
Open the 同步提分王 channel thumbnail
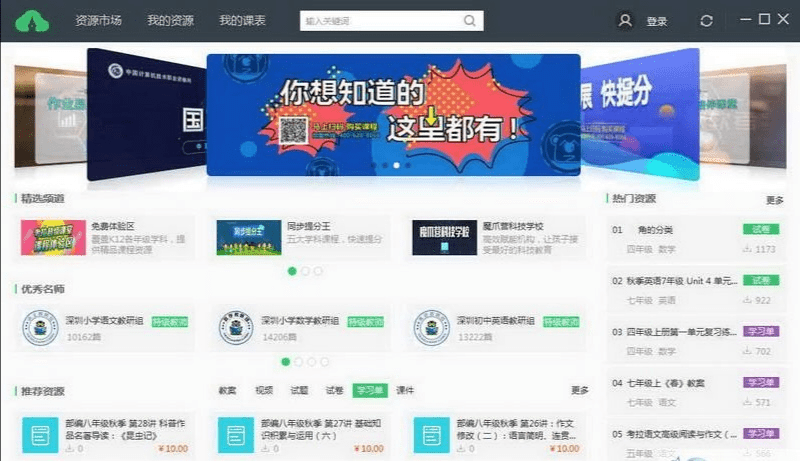point(248,237)
